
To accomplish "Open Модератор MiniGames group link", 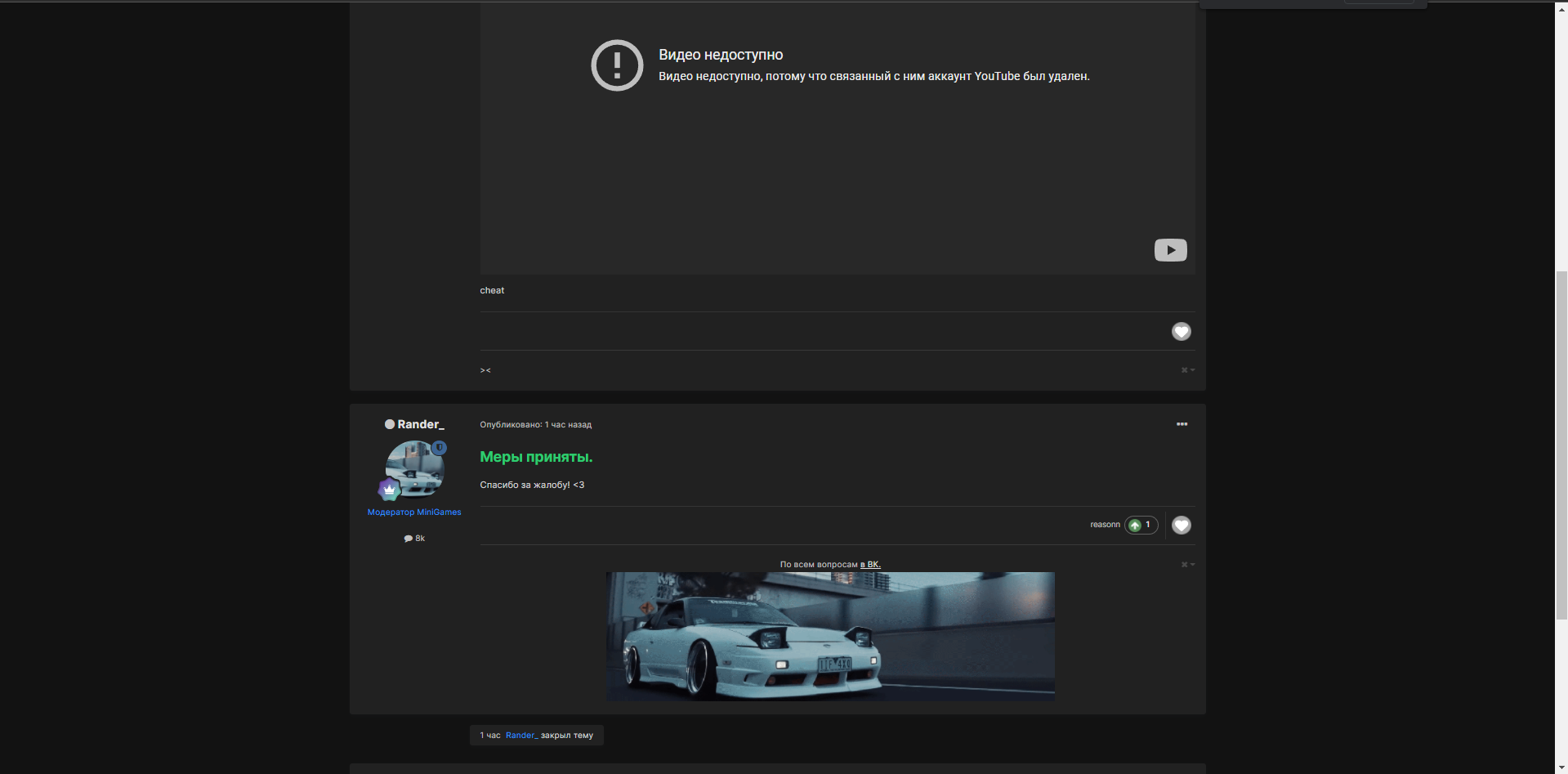I will [x=414, y=512].
